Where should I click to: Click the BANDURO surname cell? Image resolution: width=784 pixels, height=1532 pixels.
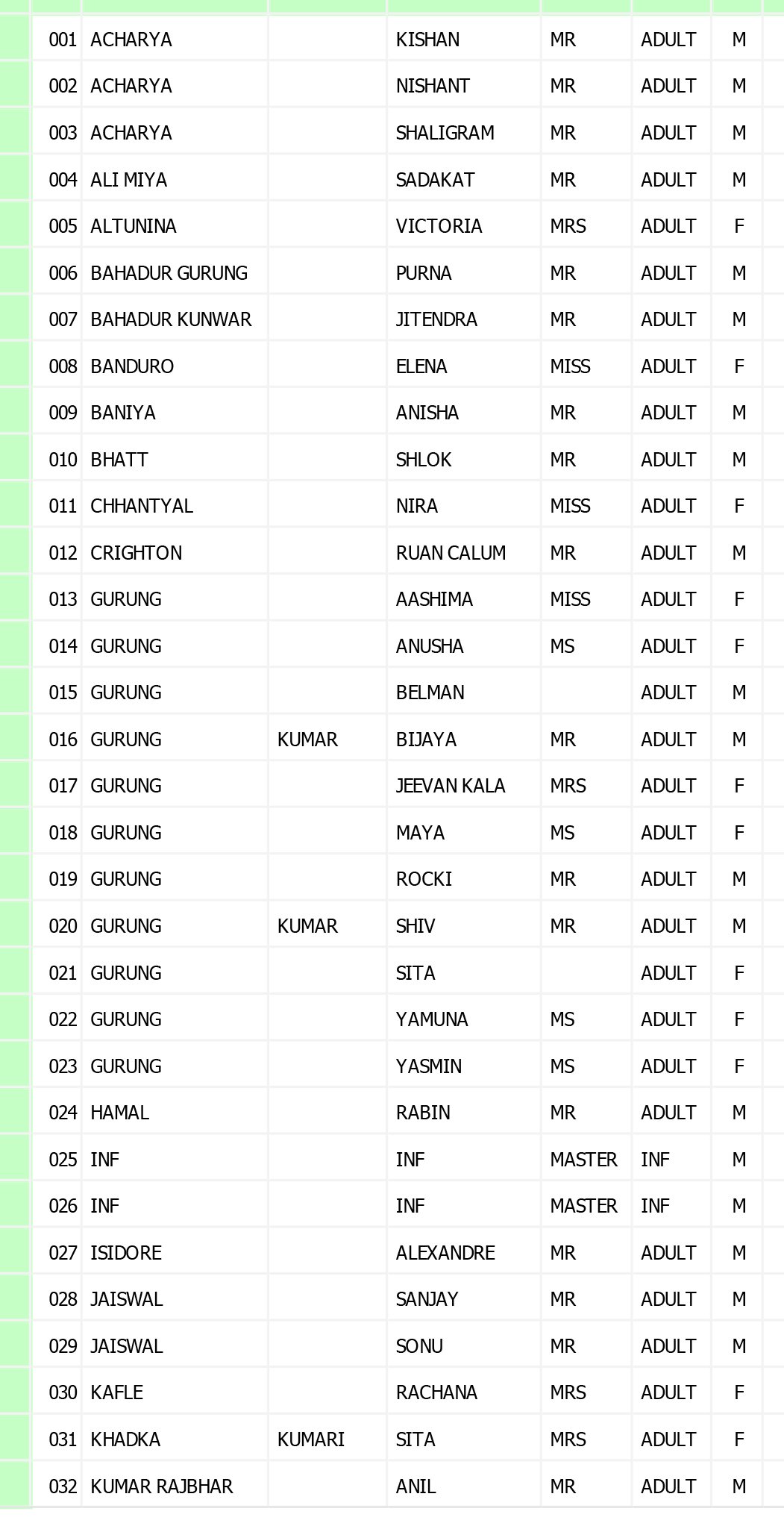pyautogui.click(x=132, y=366)
